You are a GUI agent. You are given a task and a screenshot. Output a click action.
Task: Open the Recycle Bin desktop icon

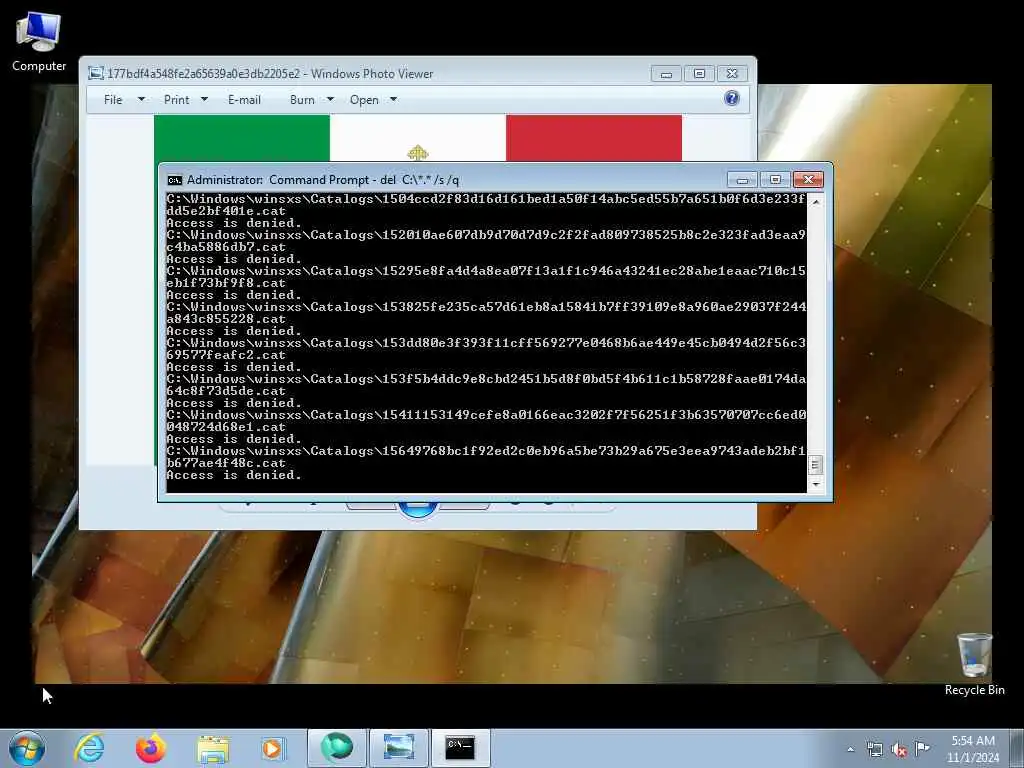click(974, 664)
